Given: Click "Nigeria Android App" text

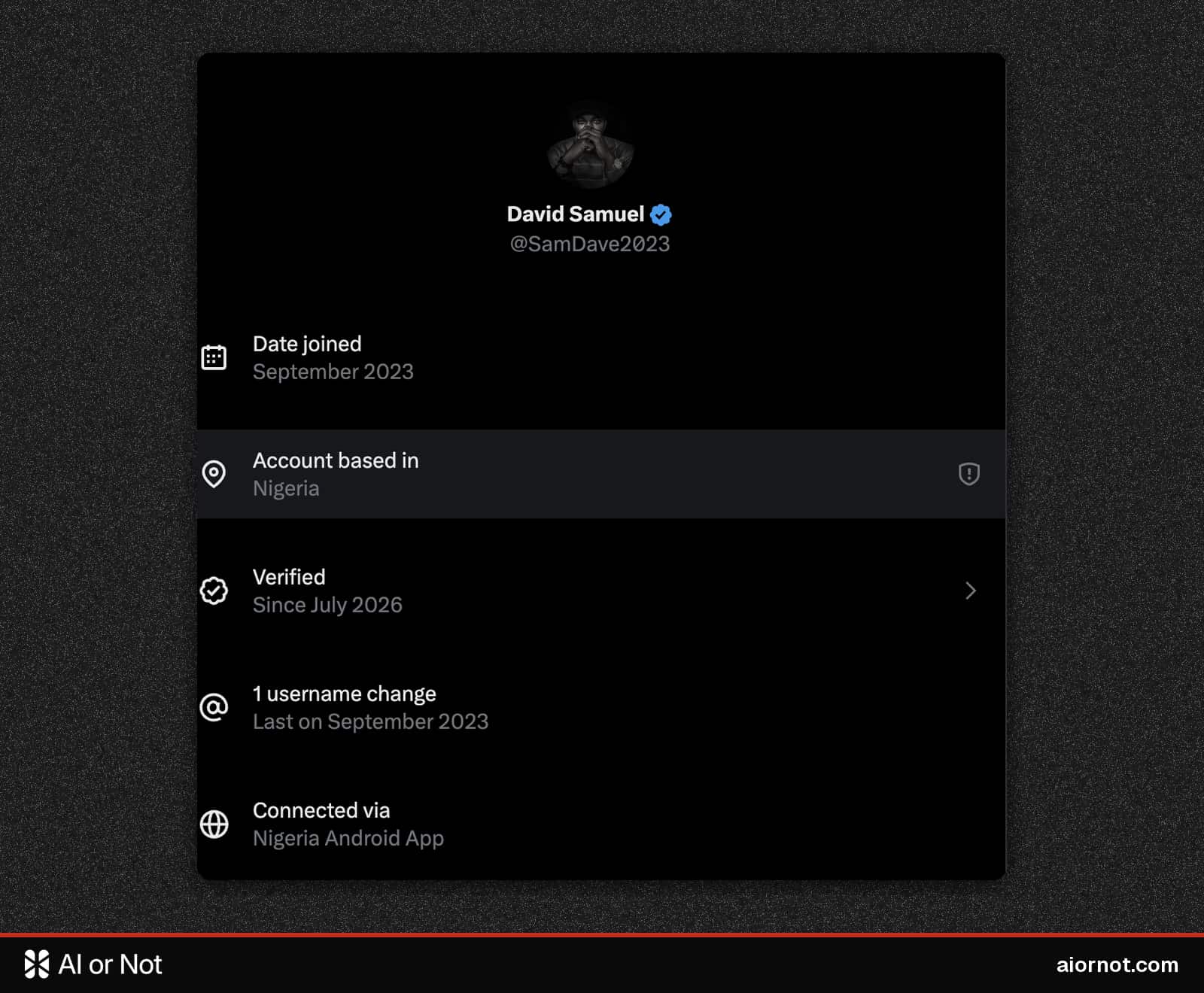Looking at the screenshot, I should [348, 838].
